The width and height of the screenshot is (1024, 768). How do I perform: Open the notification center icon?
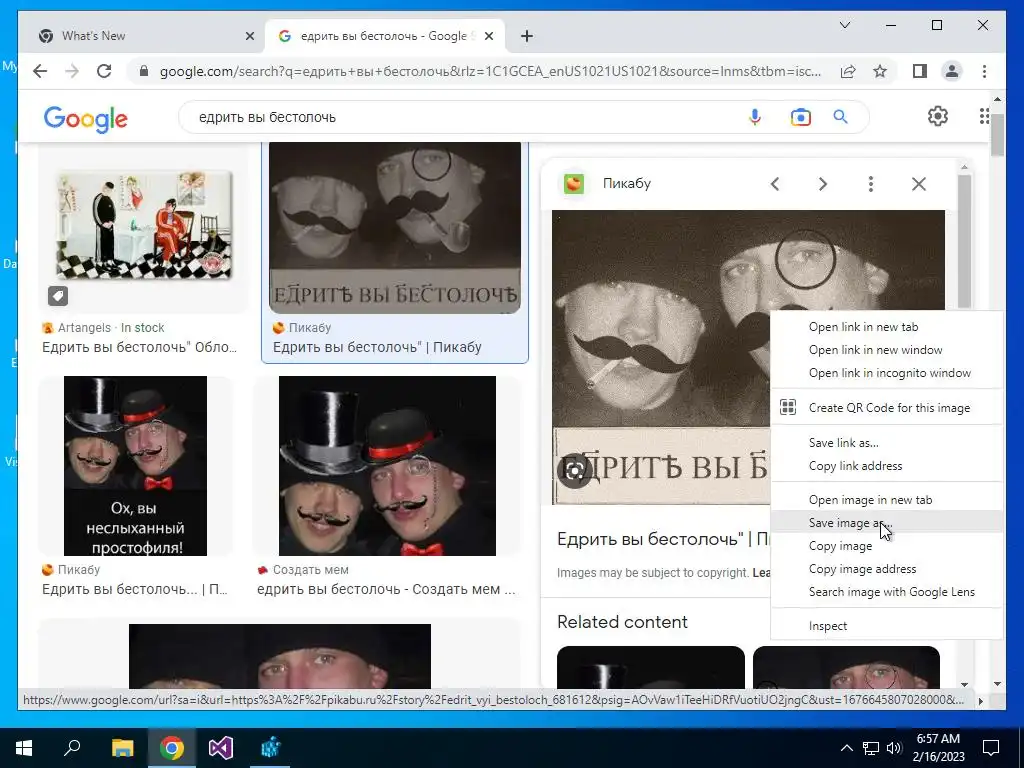[991, 748]
